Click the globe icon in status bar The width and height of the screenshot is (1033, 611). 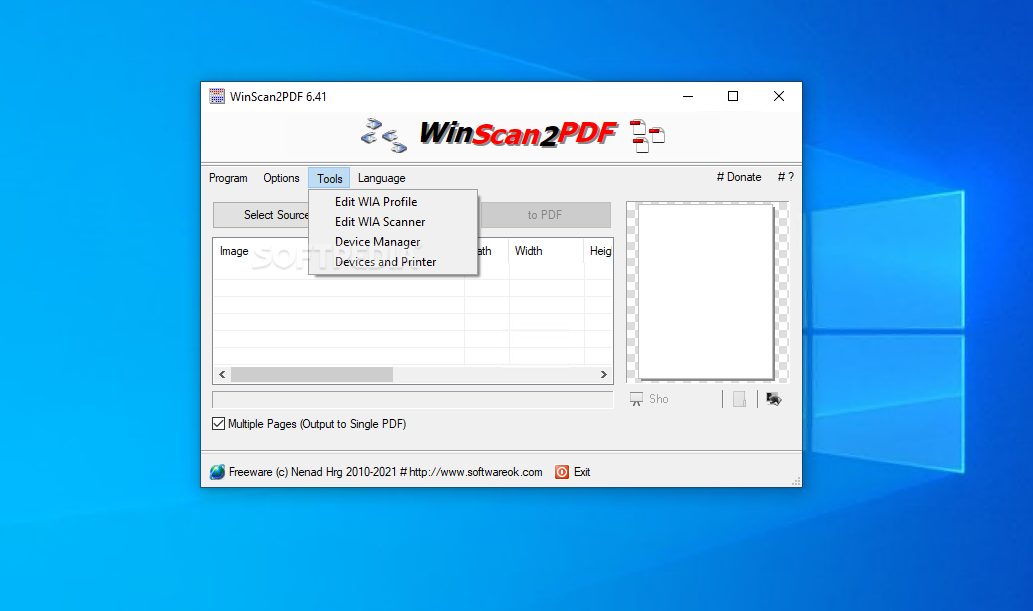point(217,472)
